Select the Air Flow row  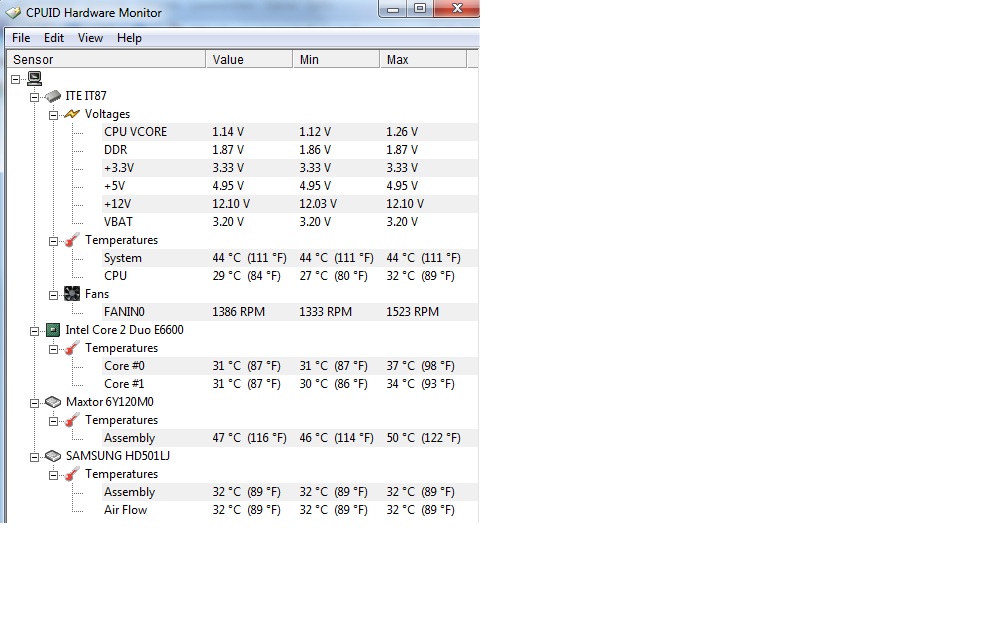tap(290, 510)
